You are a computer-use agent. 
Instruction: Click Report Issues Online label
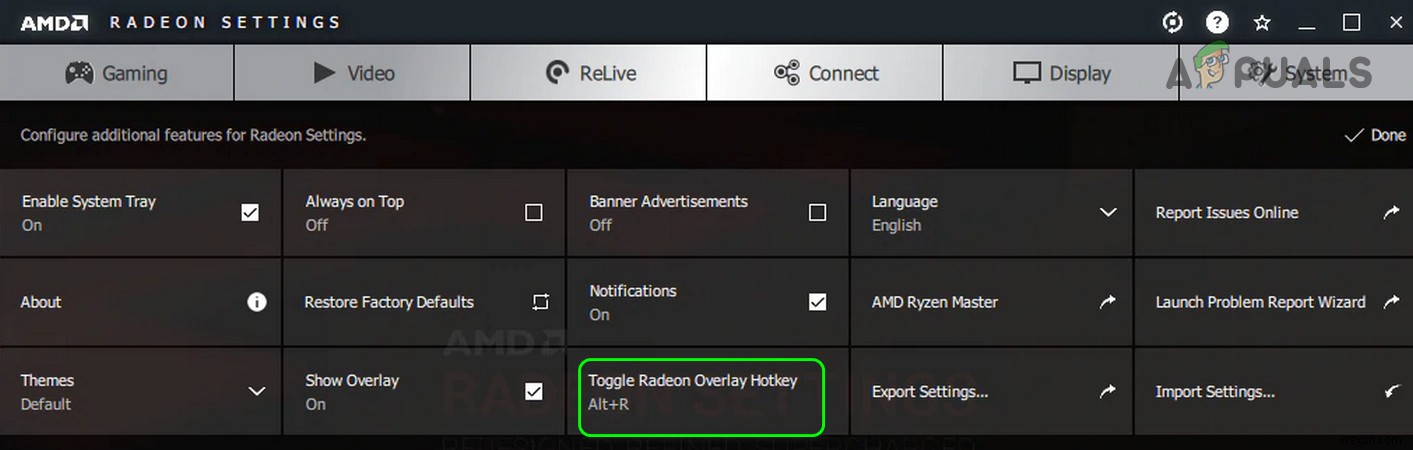click(1227, 213)
